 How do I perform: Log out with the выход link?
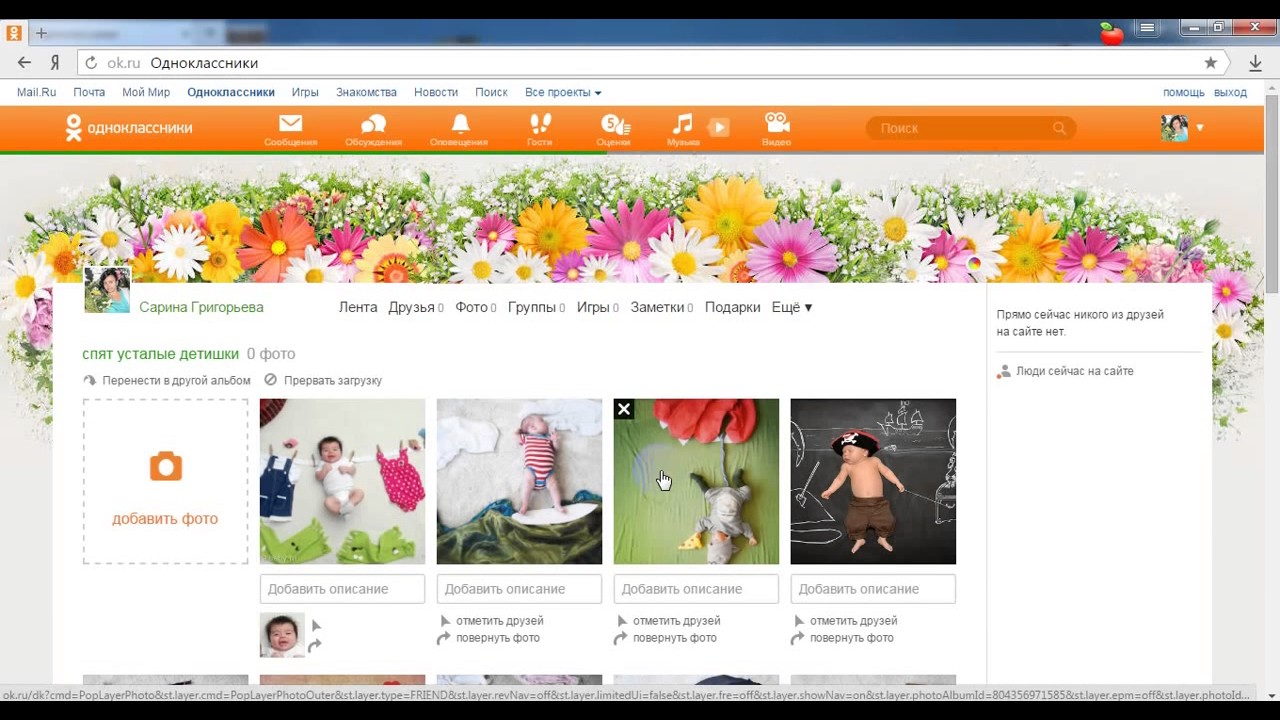(x=1230, y=92)
